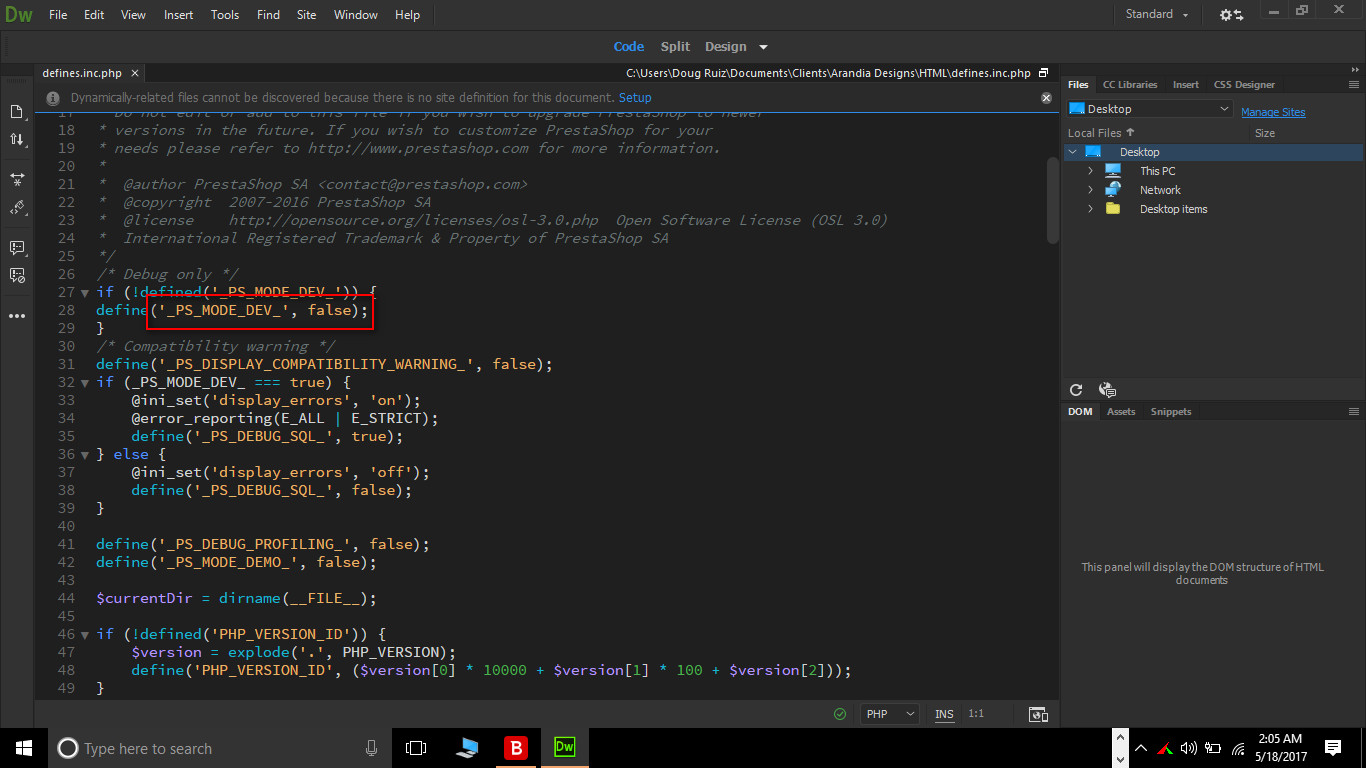
Task: Click the Remove Comment icon
Action: [x=17, y=275]
